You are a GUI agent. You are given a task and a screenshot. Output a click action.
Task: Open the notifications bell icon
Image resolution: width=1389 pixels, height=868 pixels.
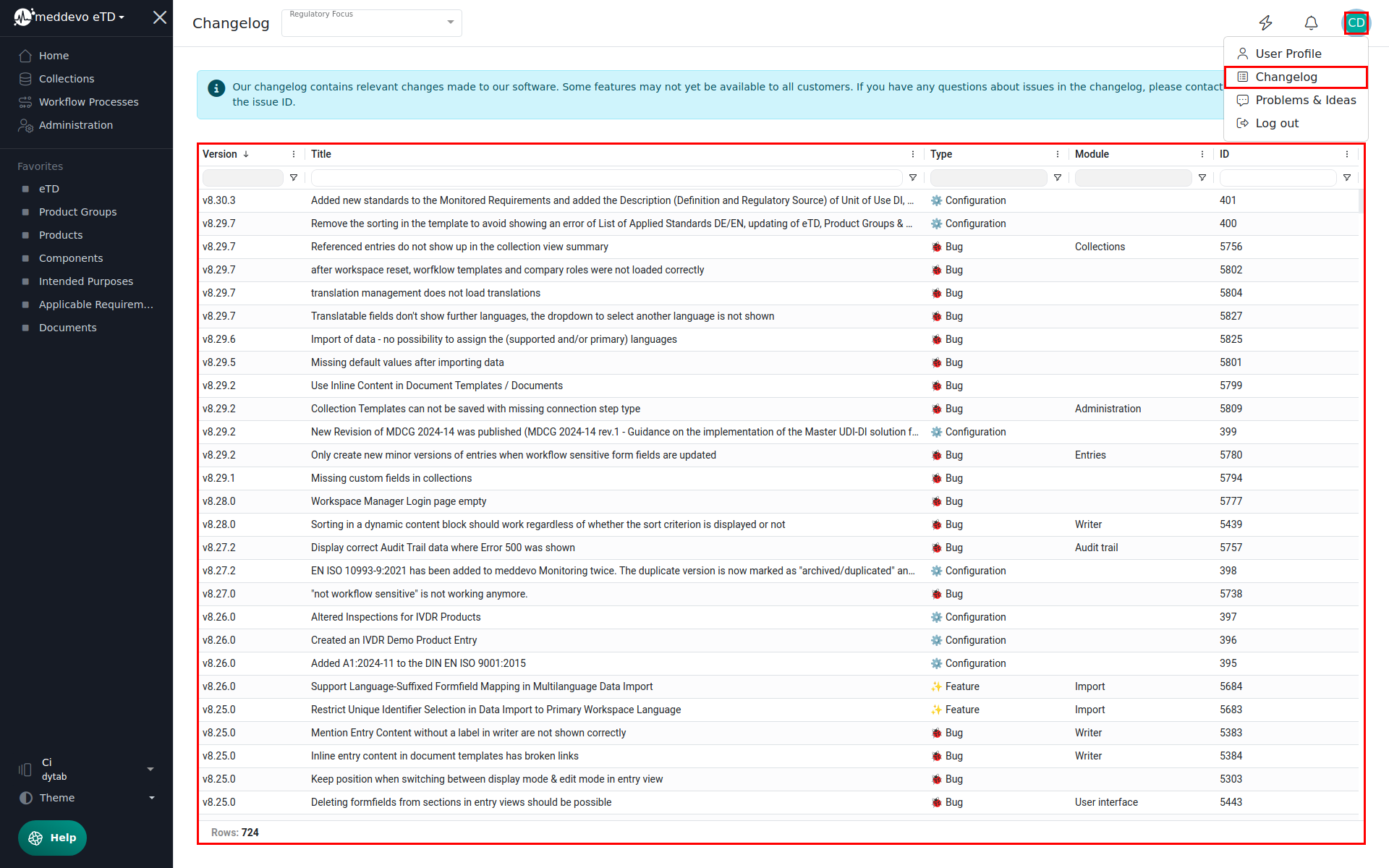pos(1311,23)
